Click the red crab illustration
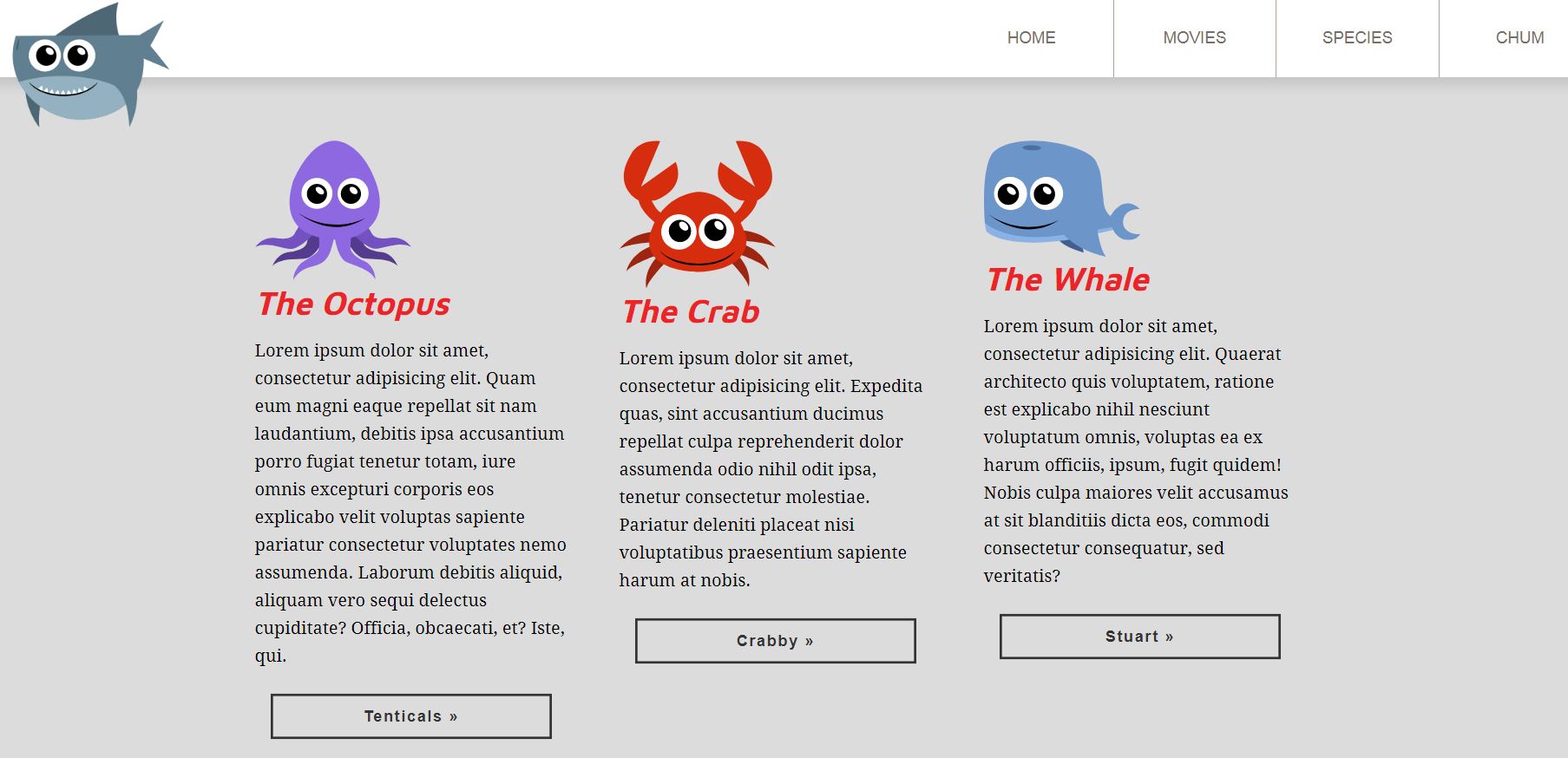Image resolution: width=1568 pixels, height=758 pixels. point(698,213)
